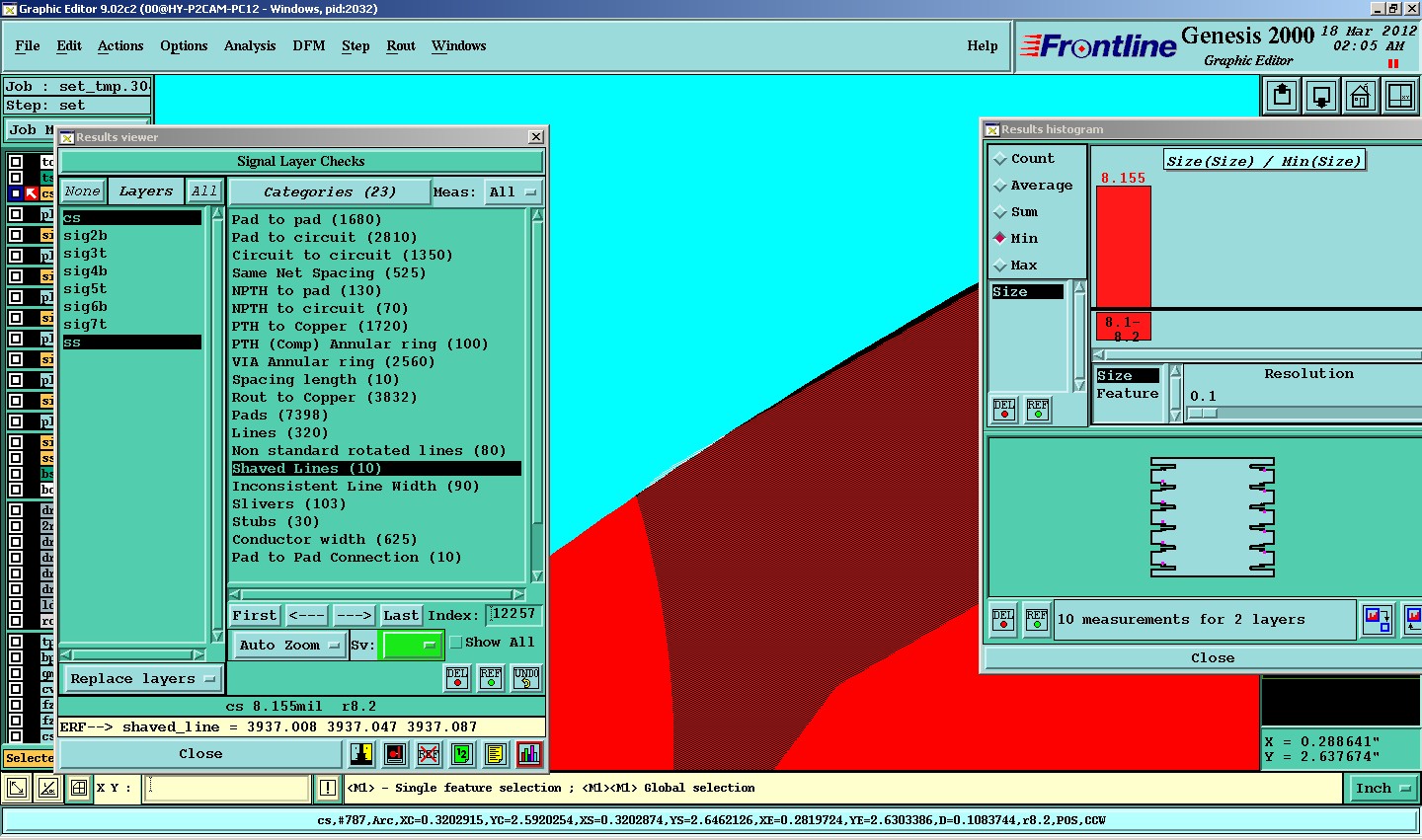Screen dimensions: 1422x840
Task: Toggle the bottom layer checkbox in the layer list
Action: (16, 735)
